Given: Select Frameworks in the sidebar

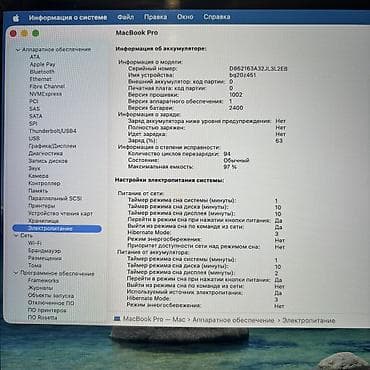Looking at the screenshot, I should pos(43,281).
